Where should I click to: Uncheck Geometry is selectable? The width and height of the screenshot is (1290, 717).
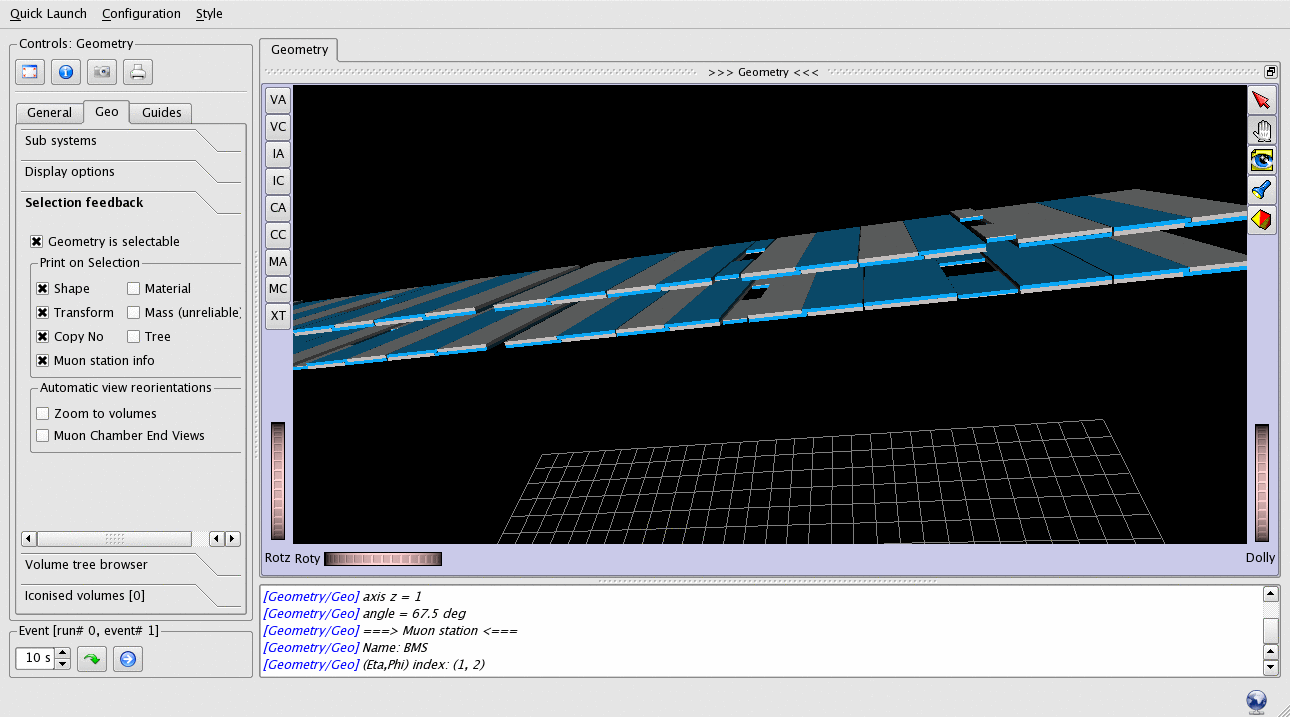point(37,242)
